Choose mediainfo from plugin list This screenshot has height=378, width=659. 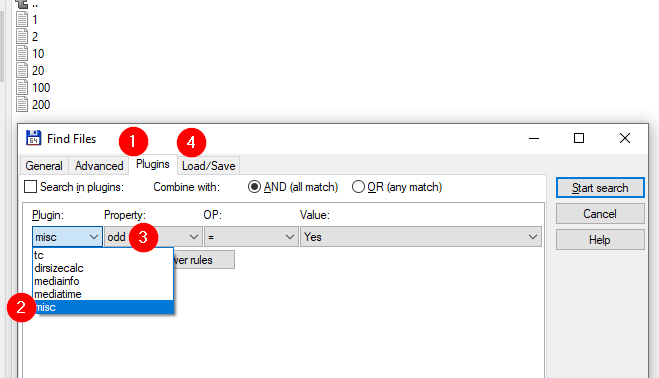click(x=103, y=281)
